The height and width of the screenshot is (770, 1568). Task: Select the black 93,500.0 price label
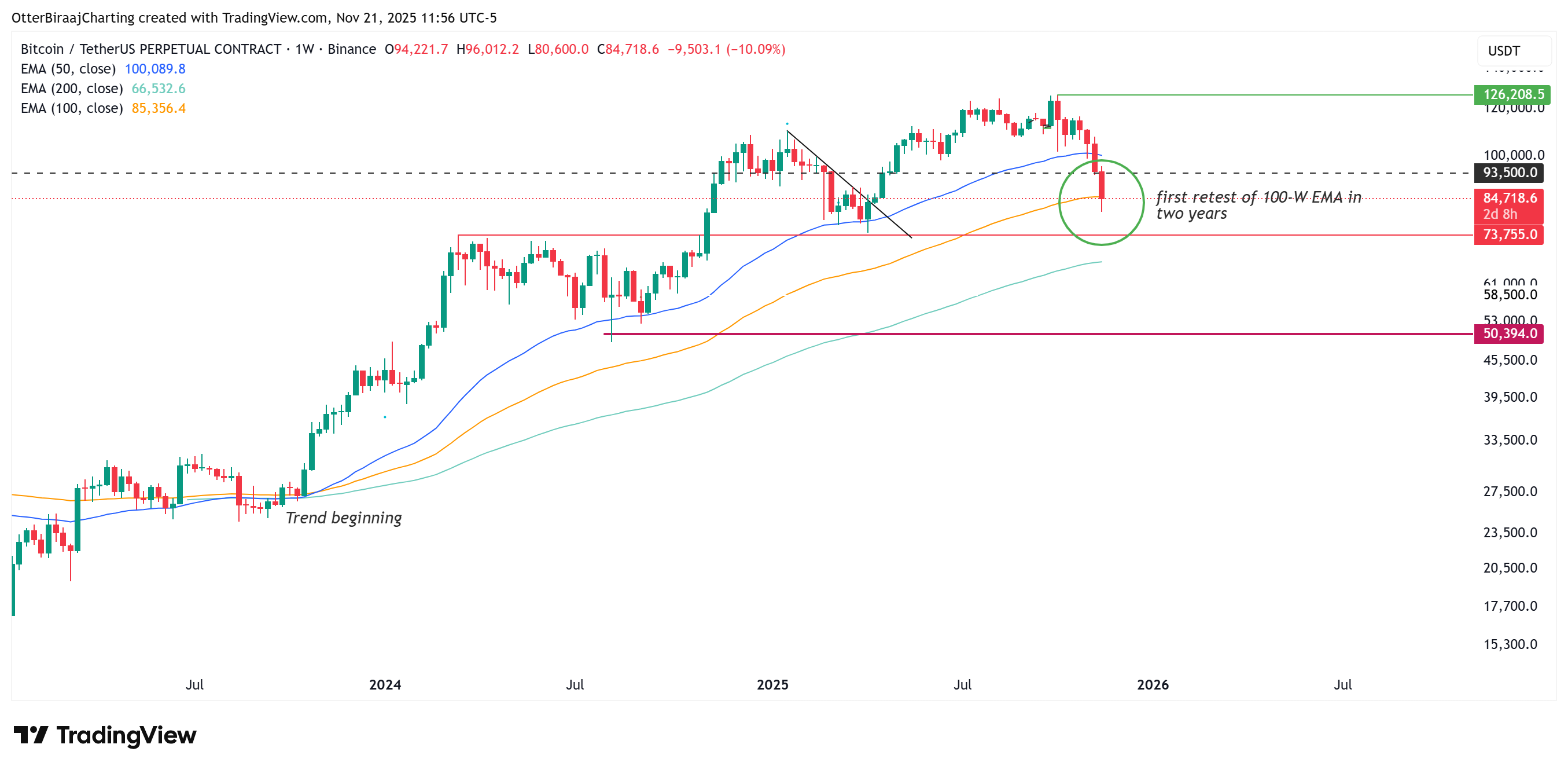click(1508, 173)
